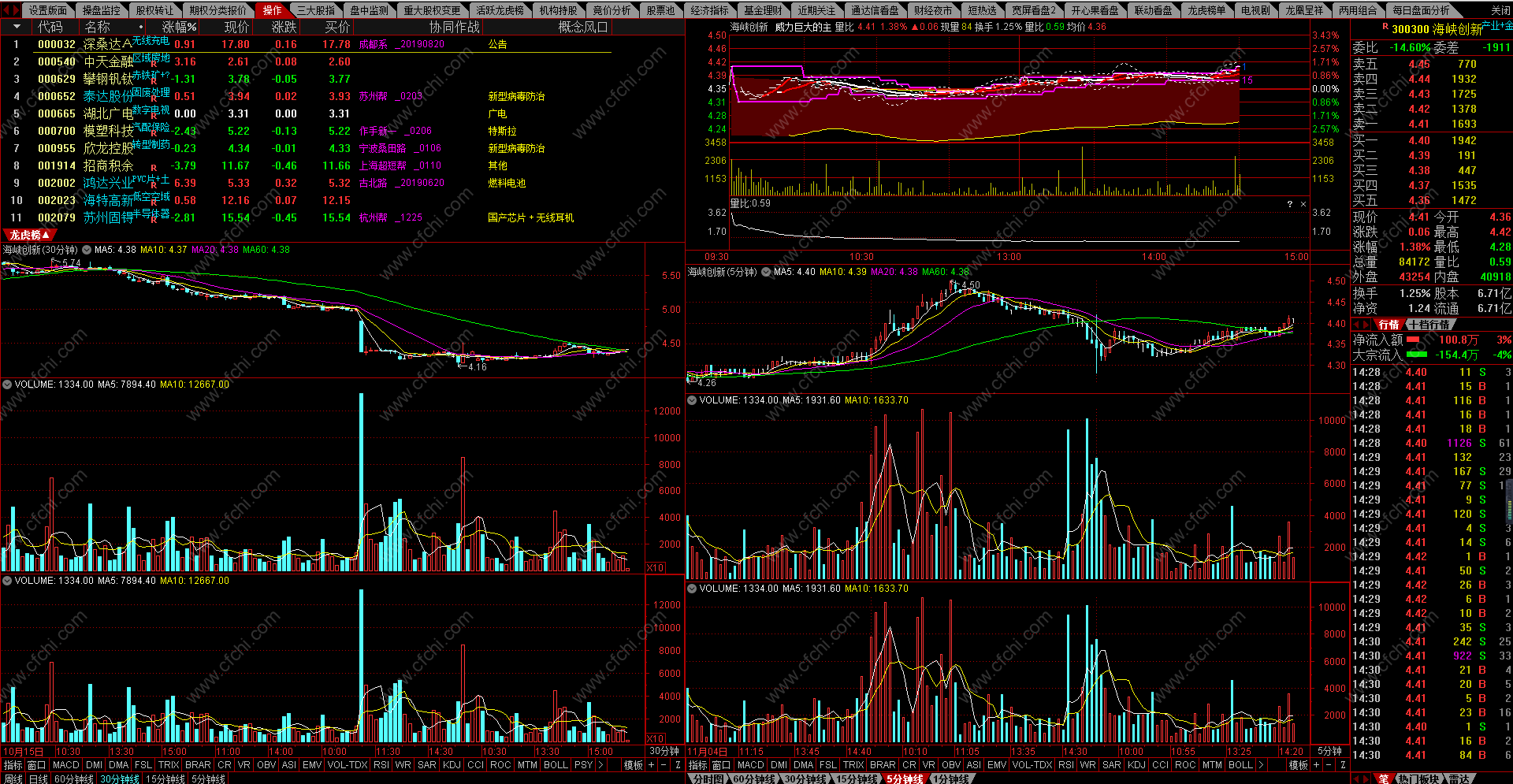Click left arrow beside 笔 tab at bottom
The height and width of the screenshot is (784, 1513).
pyautogui.click(x=1356, y=778)
